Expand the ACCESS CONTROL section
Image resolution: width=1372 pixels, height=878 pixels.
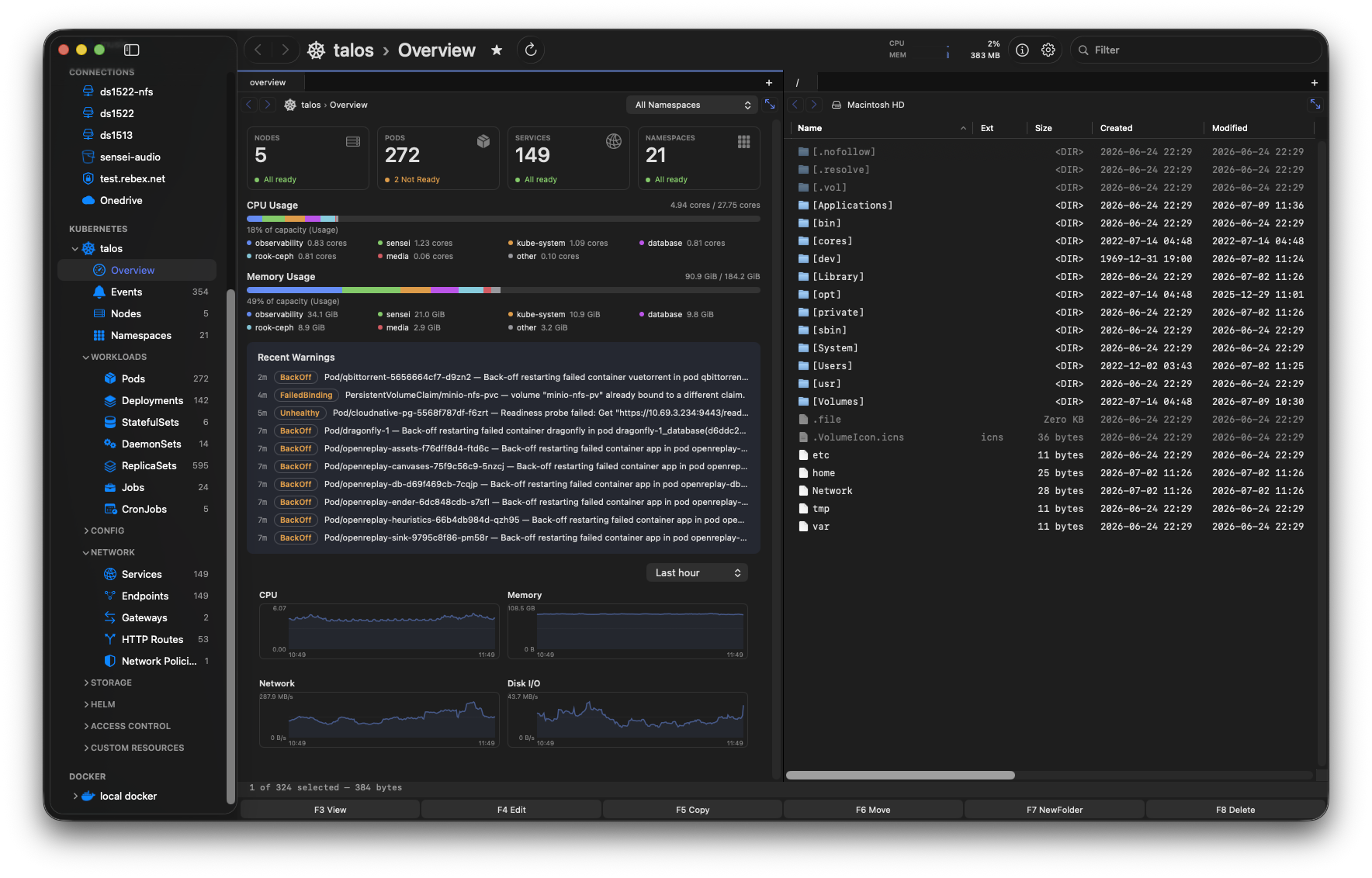coord(85,726)
